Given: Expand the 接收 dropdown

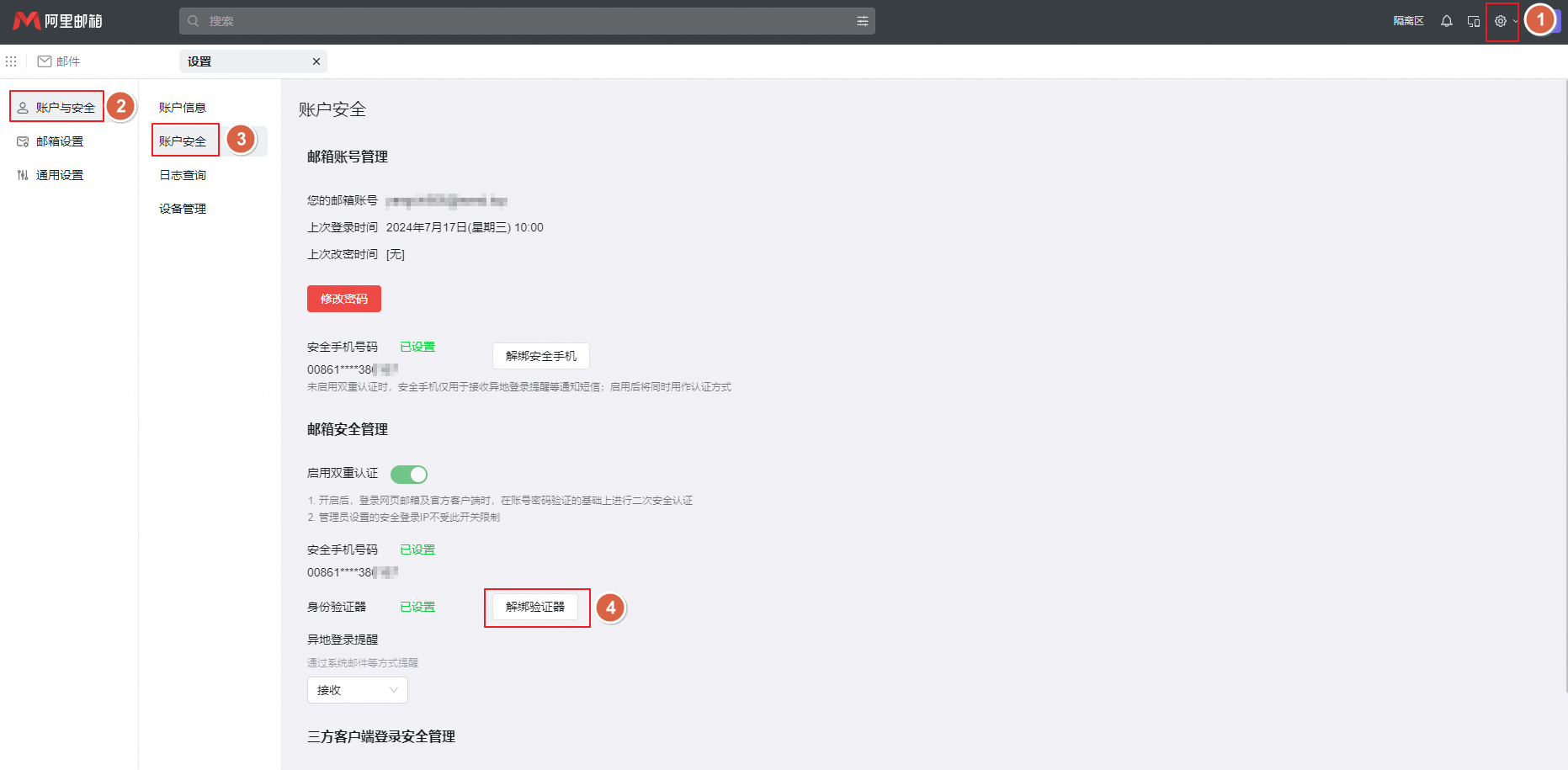Looking at the screenshot, I should (357, 689).
